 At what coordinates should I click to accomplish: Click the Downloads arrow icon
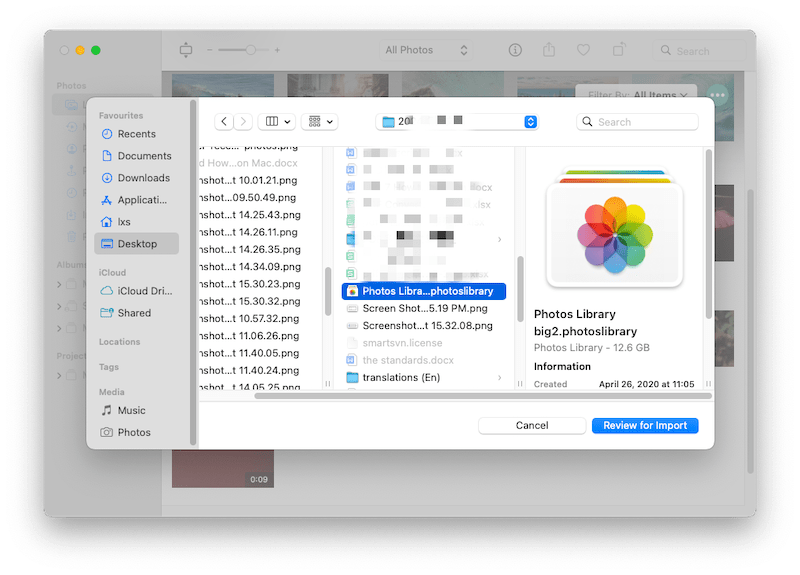pos(107,178)
